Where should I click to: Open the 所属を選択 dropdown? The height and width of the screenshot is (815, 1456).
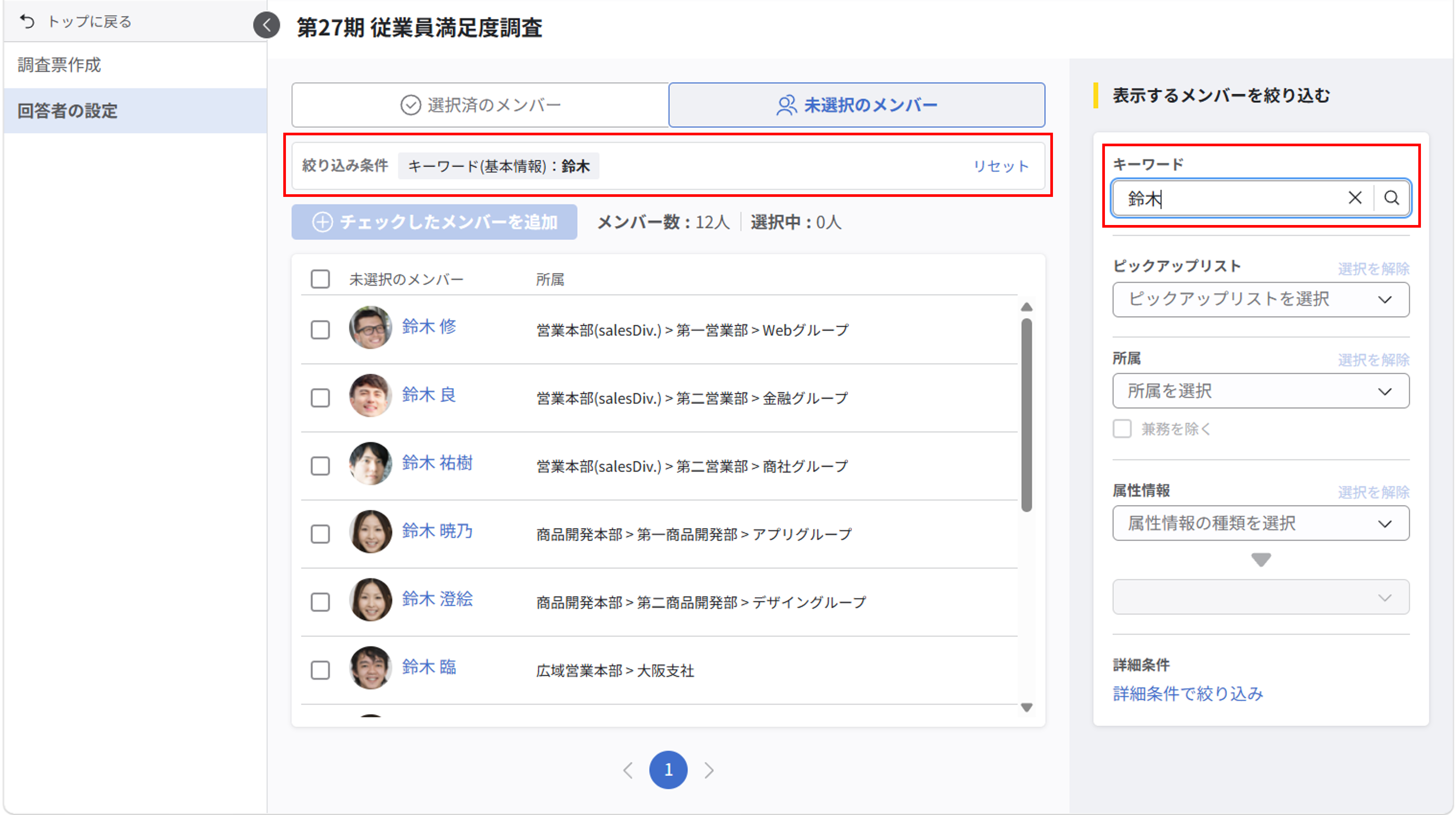pyautogui.click(x=1260, y=391)
